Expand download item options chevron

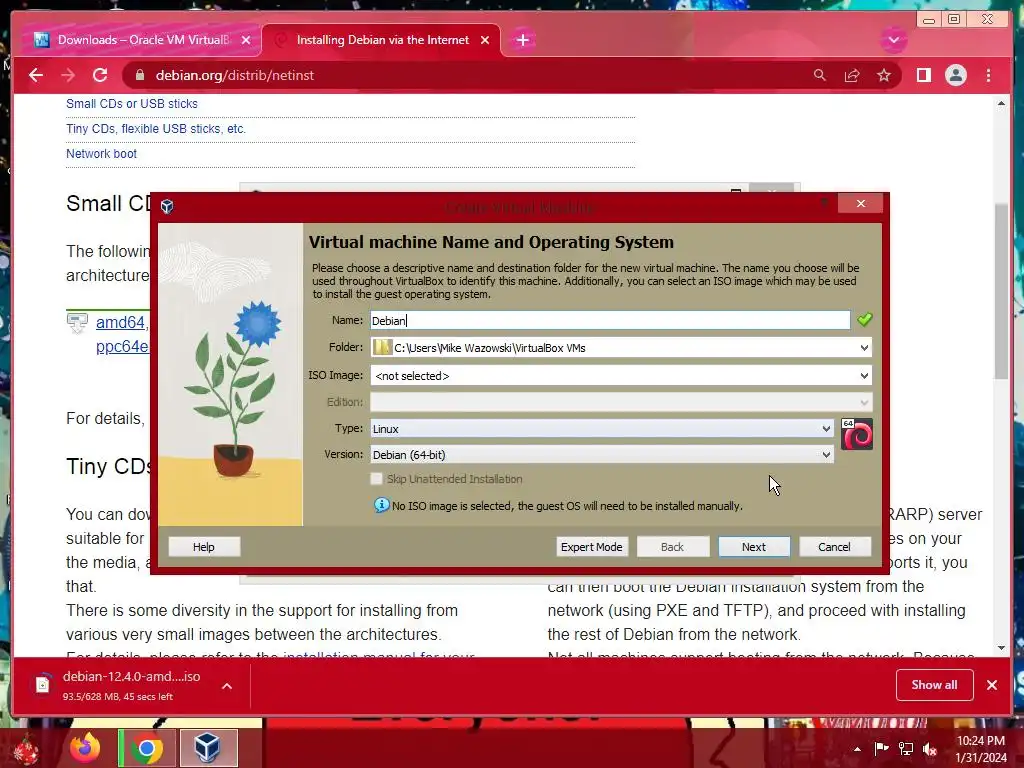tap(227, 686)
